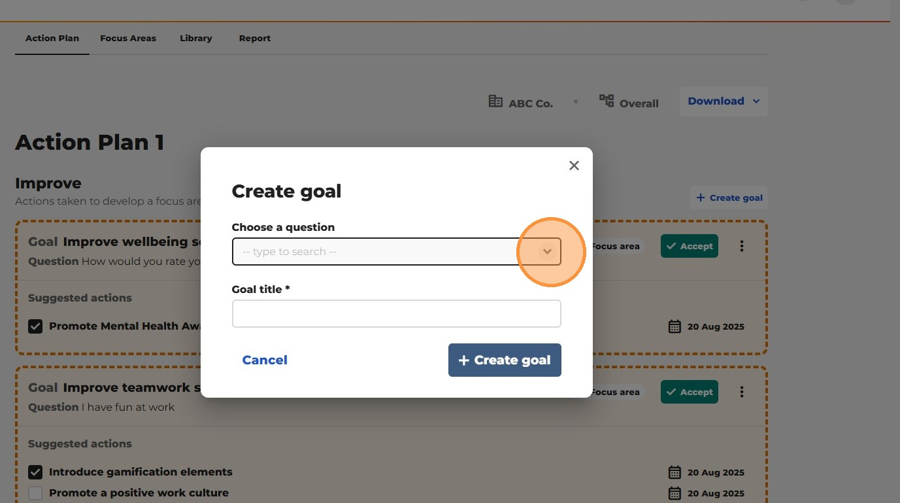This screenshot has width=900, height=503.
Task: Go to the Report tab
Action: point(254,38)
